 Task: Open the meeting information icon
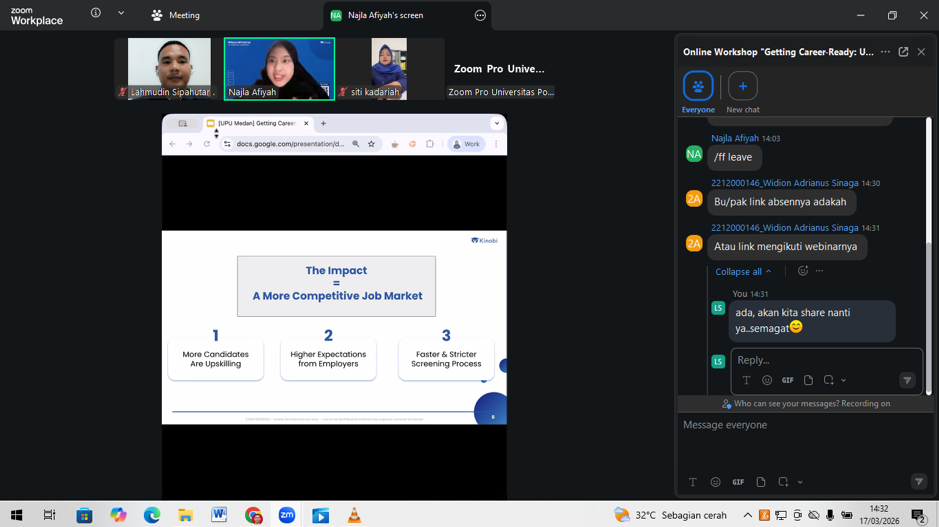point(96,14)
